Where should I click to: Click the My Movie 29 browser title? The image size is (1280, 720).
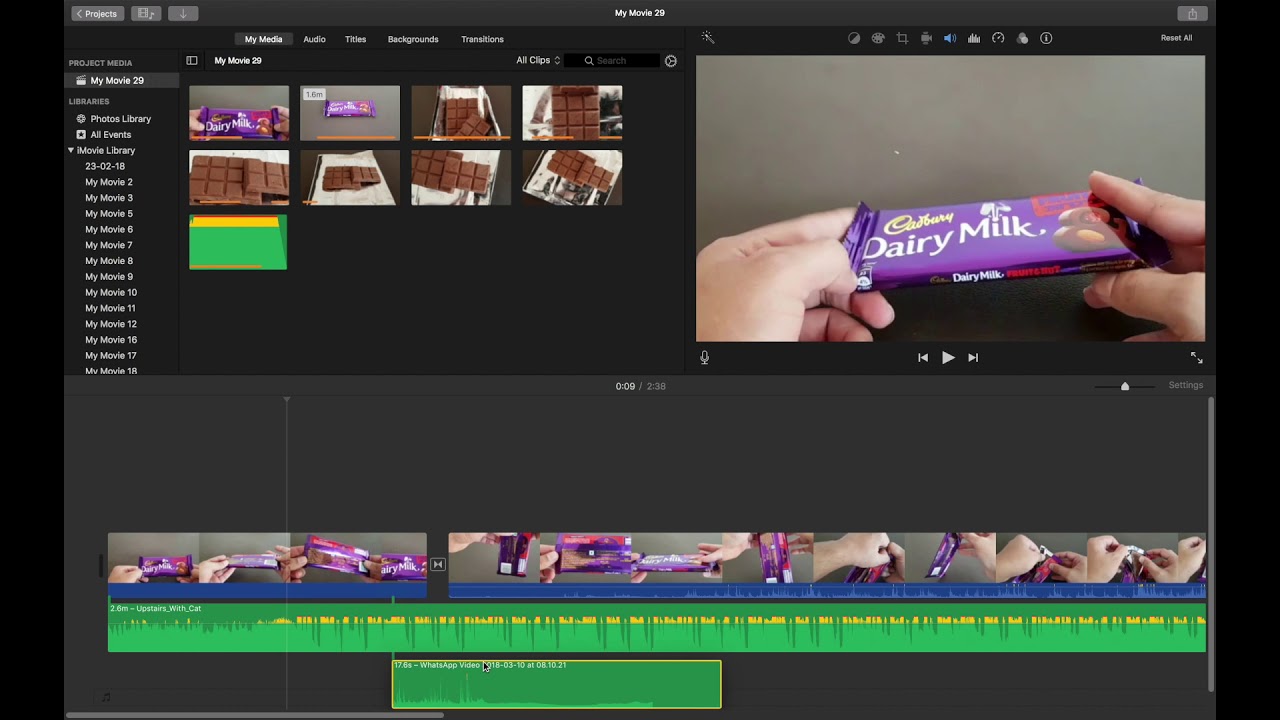[x=238, y=61]
